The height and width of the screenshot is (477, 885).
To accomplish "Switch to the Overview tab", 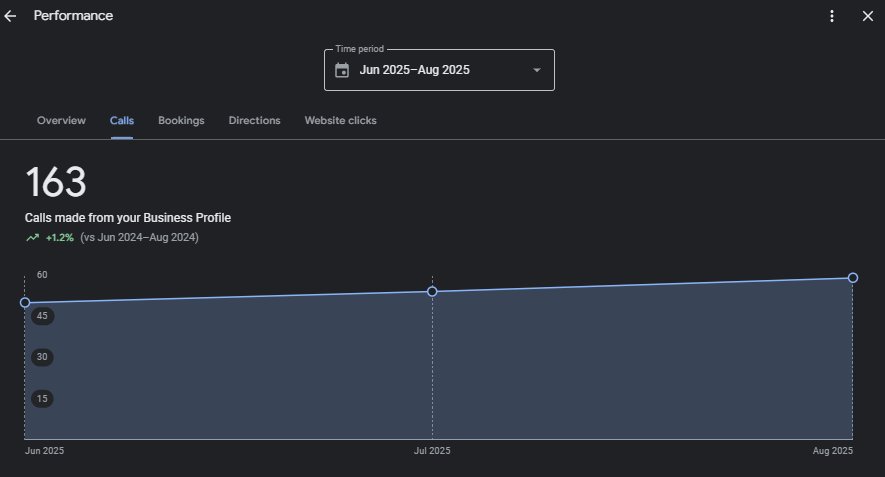I will point(61,121).
